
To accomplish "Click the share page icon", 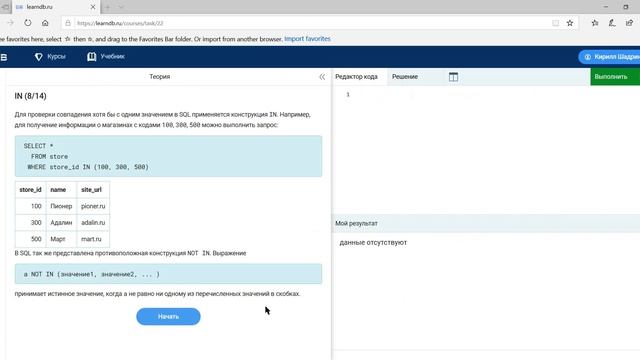I will [x=629, y=23].
